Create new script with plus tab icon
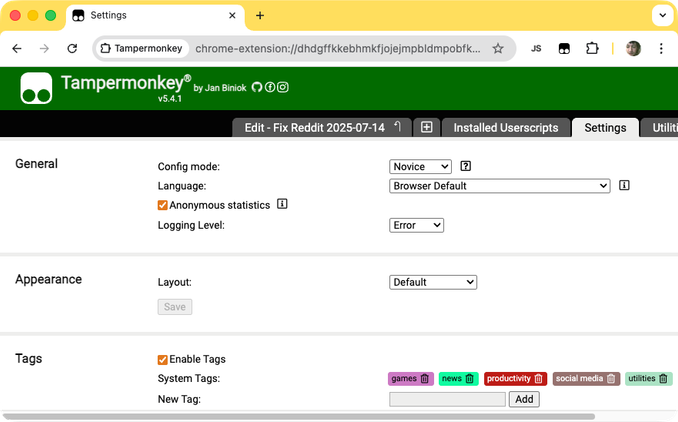 coord(426,128)
